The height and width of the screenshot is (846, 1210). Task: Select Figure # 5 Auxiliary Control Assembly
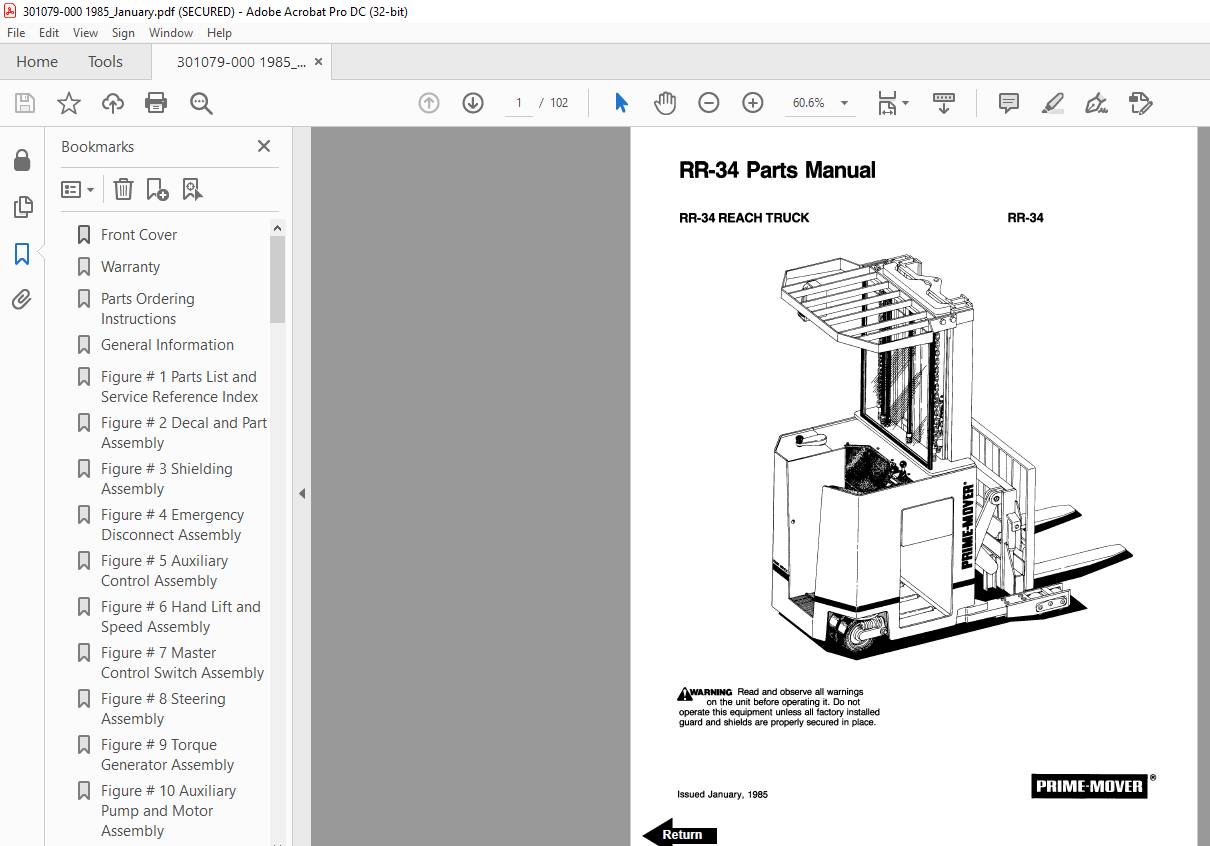164,571
